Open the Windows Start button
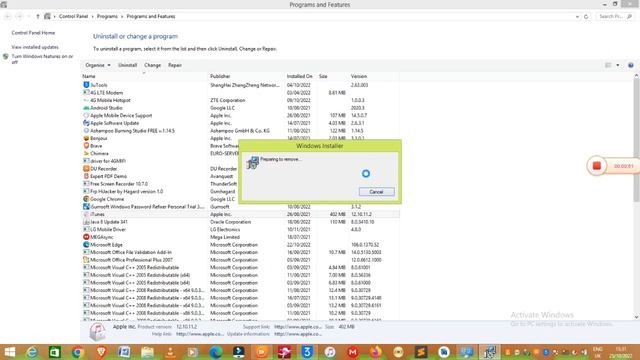The height and width of the screenshot is (360, 640). pos(9,352)
